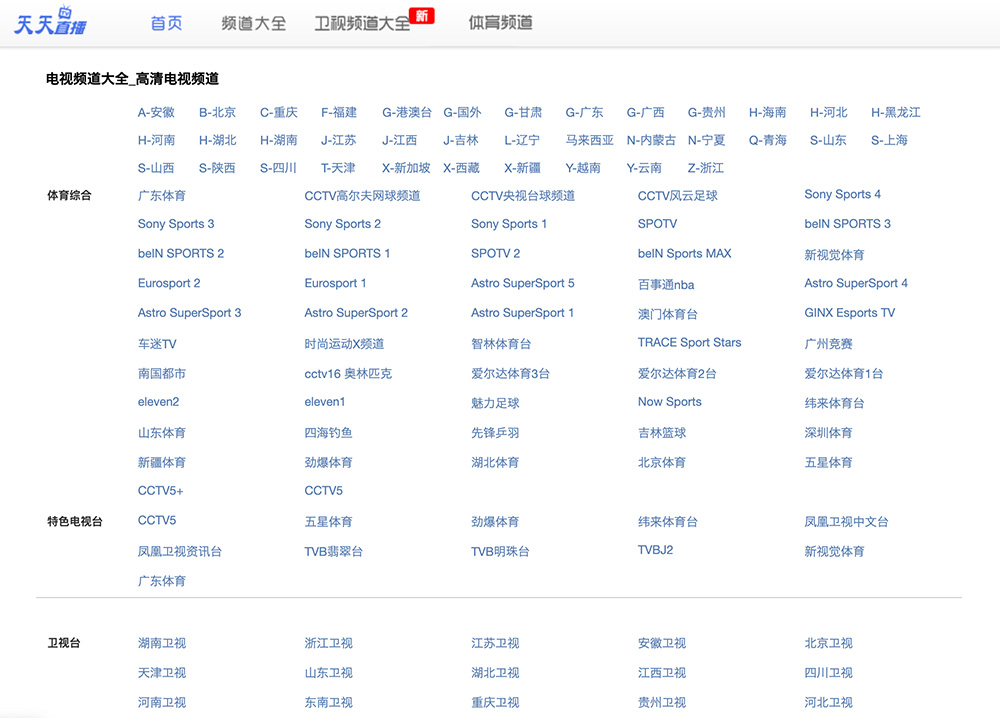
Task: Open 安徽卫视 channel
Action: coord(662,643)
